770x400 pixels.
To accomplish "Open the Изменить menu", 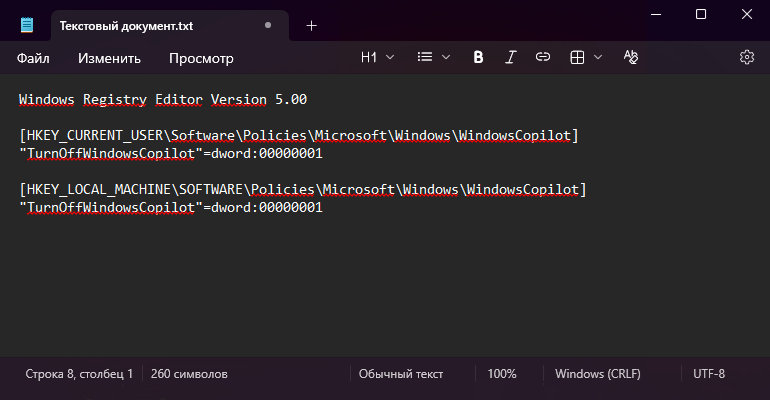I will [109, 58].
